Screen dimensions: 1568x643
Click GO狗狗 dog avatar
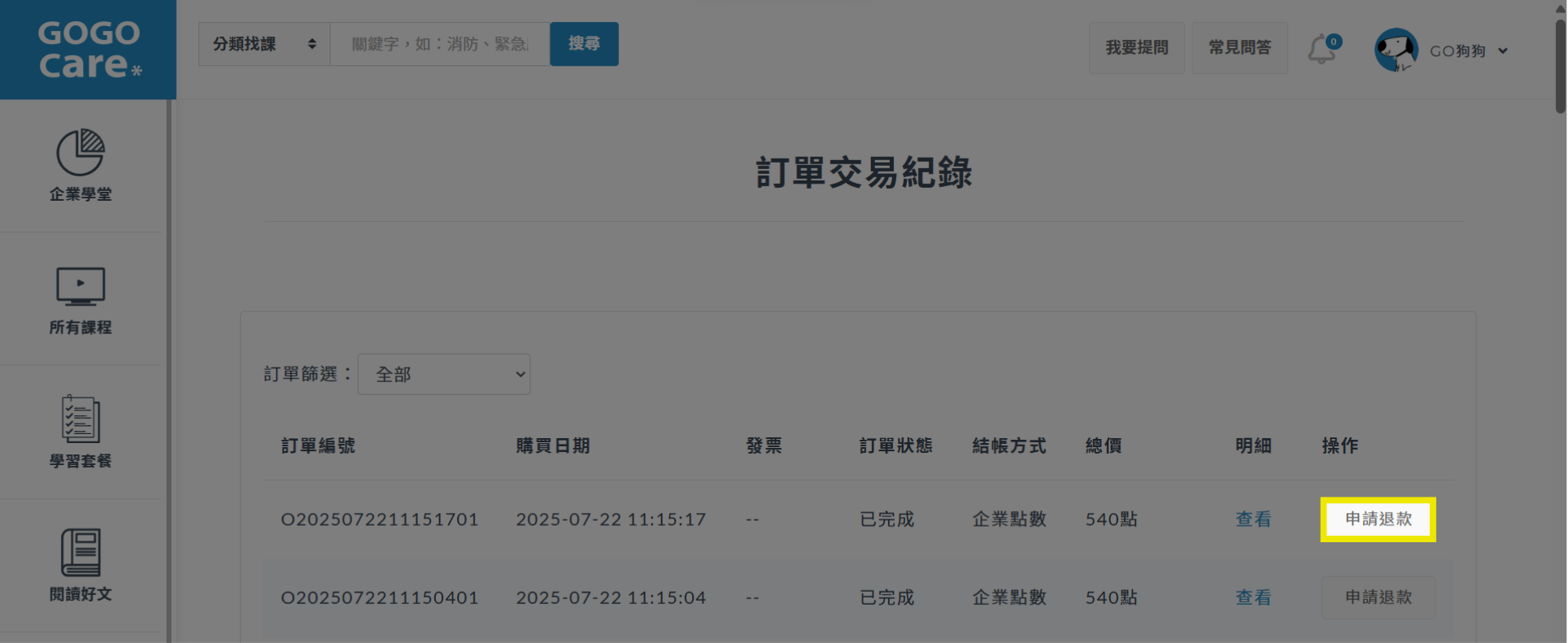coord(1396,50)
